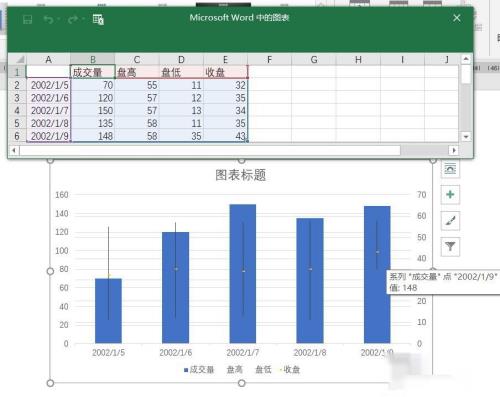
Task: Select the 成交量 legend entry
Action: (199, 370)
